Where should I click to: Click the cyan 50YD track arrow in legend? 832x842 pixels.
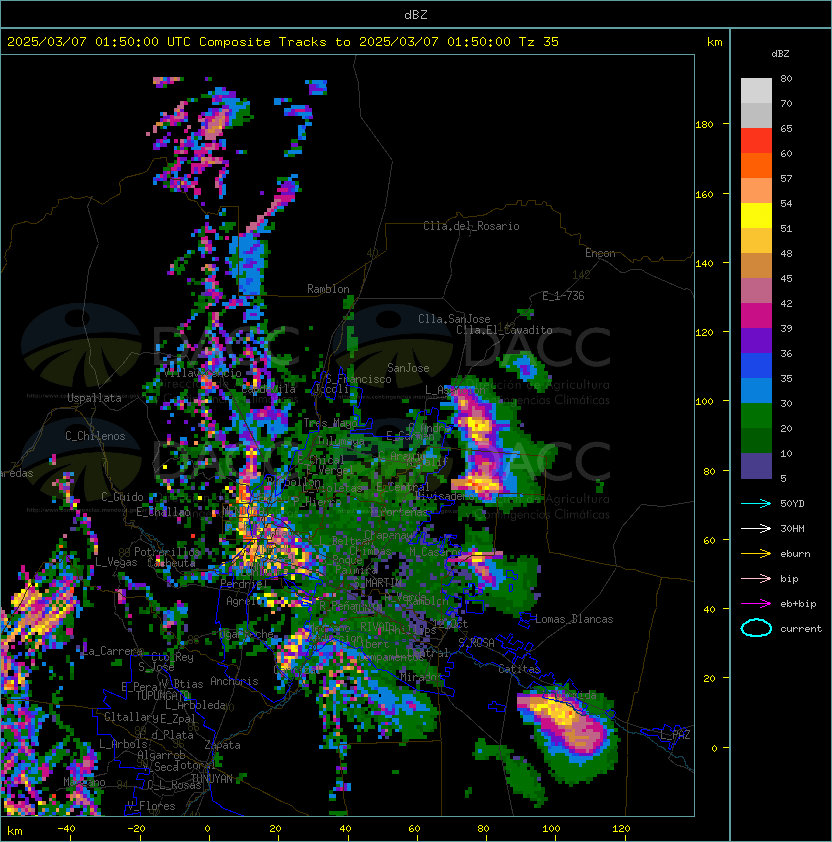pos(756,504)
